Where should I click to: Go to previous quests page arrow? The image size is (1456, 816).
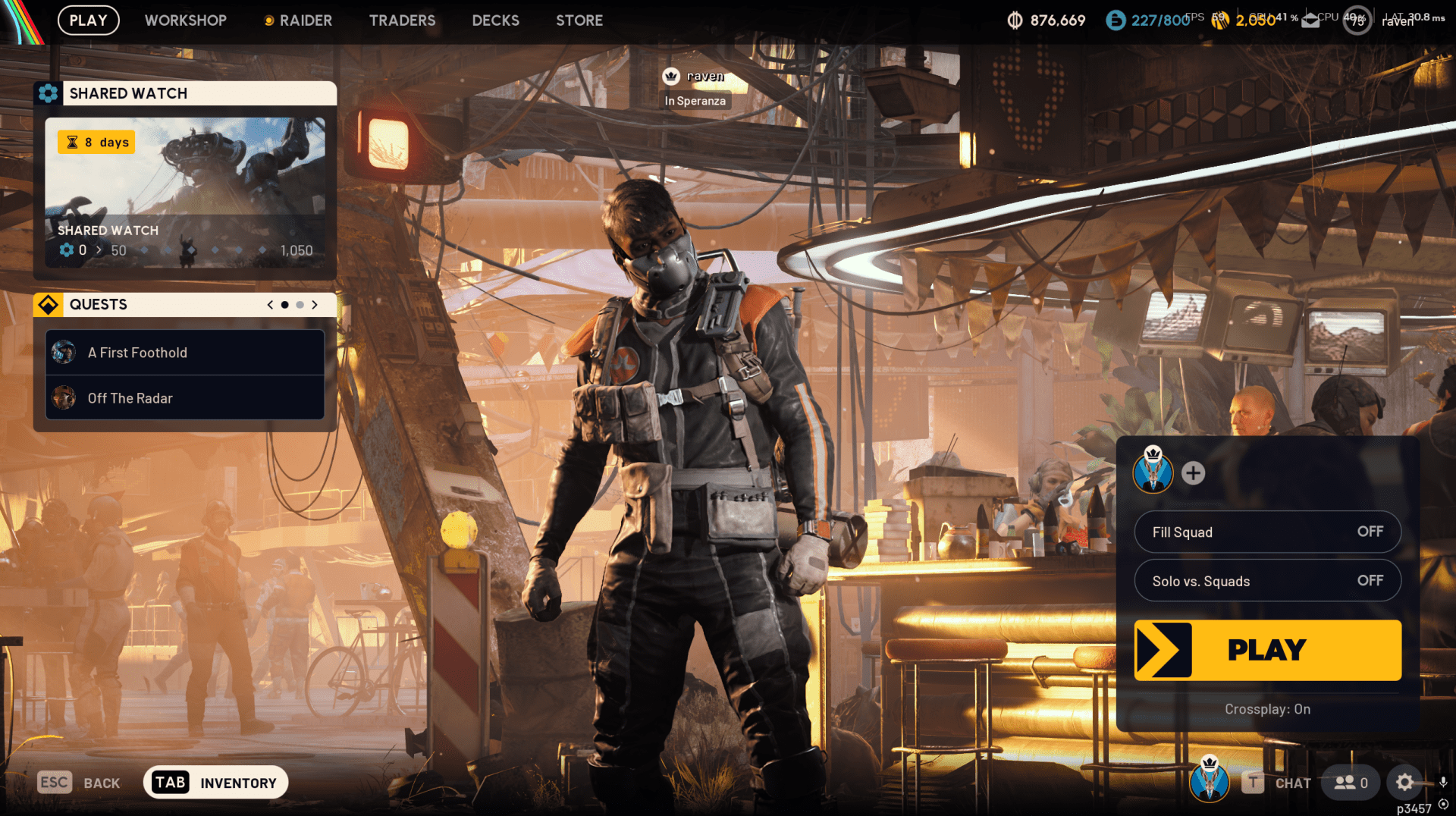(270, 305)
